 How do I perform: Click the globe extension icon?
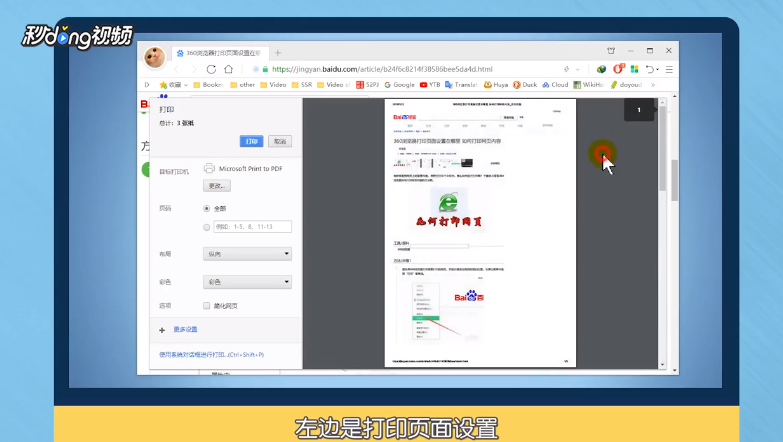point(601,69)
